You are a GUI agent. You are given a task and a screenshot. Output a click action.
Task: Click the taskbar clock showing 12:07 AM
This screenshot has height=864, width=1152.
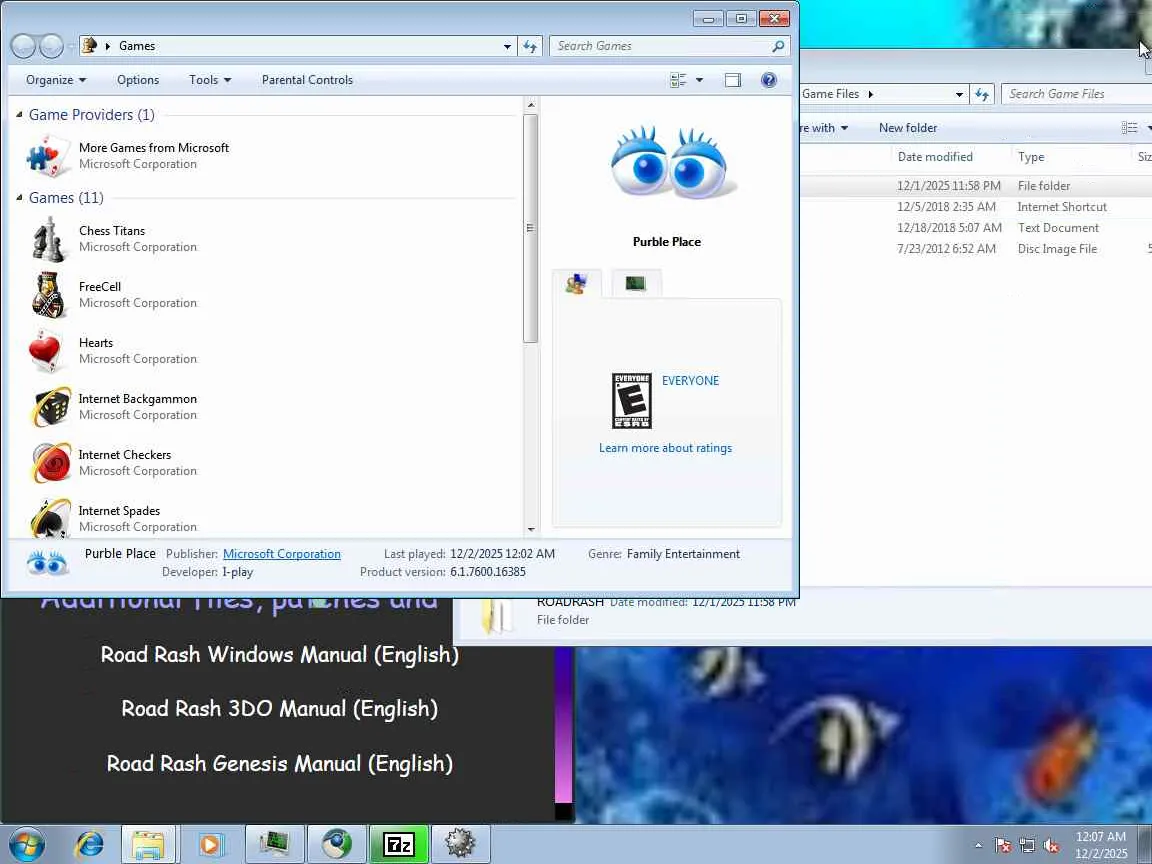1101,845
